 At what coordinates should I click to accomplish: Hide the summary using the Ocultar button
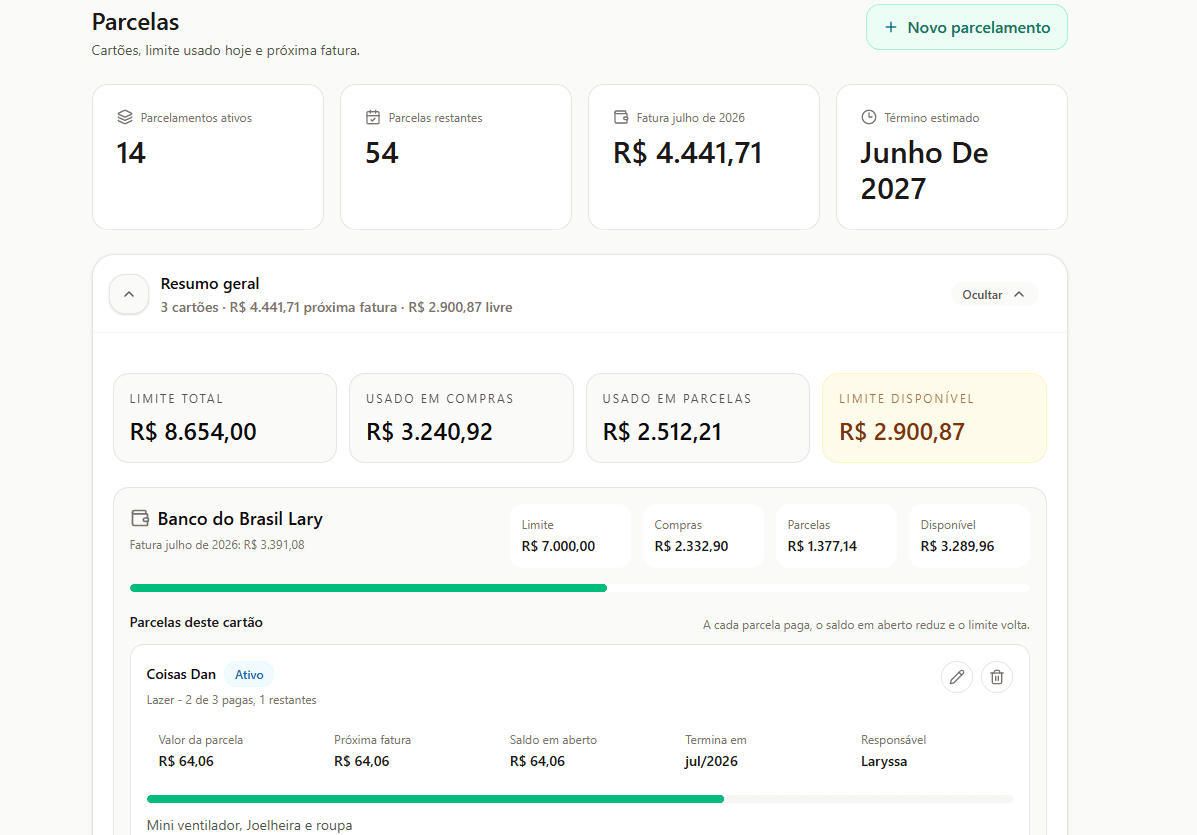tap(994, 295)
